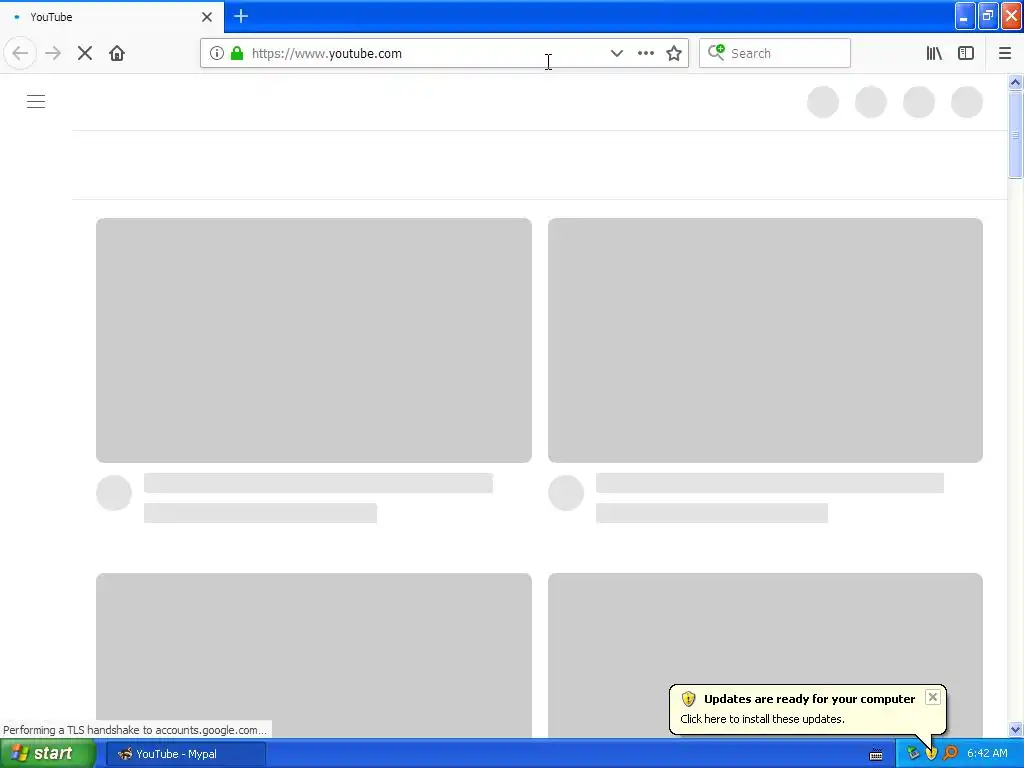Open the YouTube guide hamburger menu
Screen dimensions: 1024x768
click(36, 101)
